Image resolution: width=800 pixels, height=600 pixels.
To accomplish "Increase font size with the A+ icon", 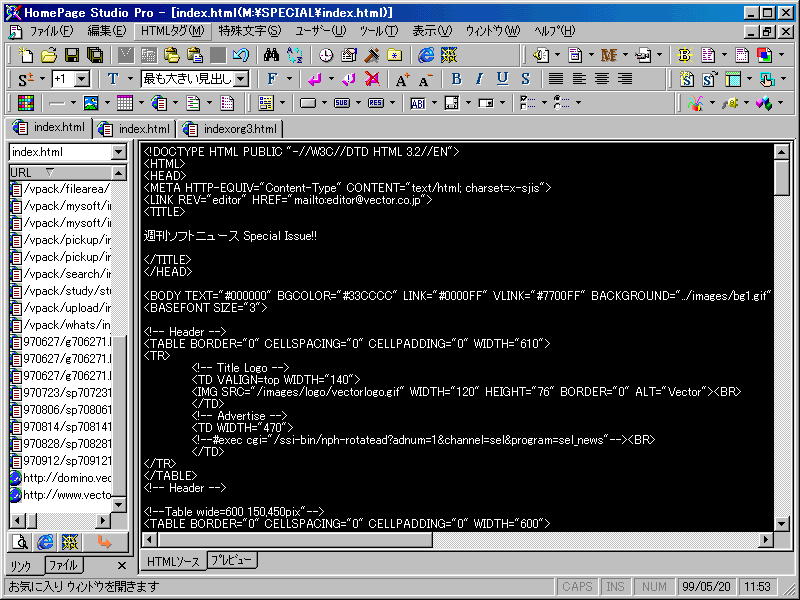I will point(403,79).
